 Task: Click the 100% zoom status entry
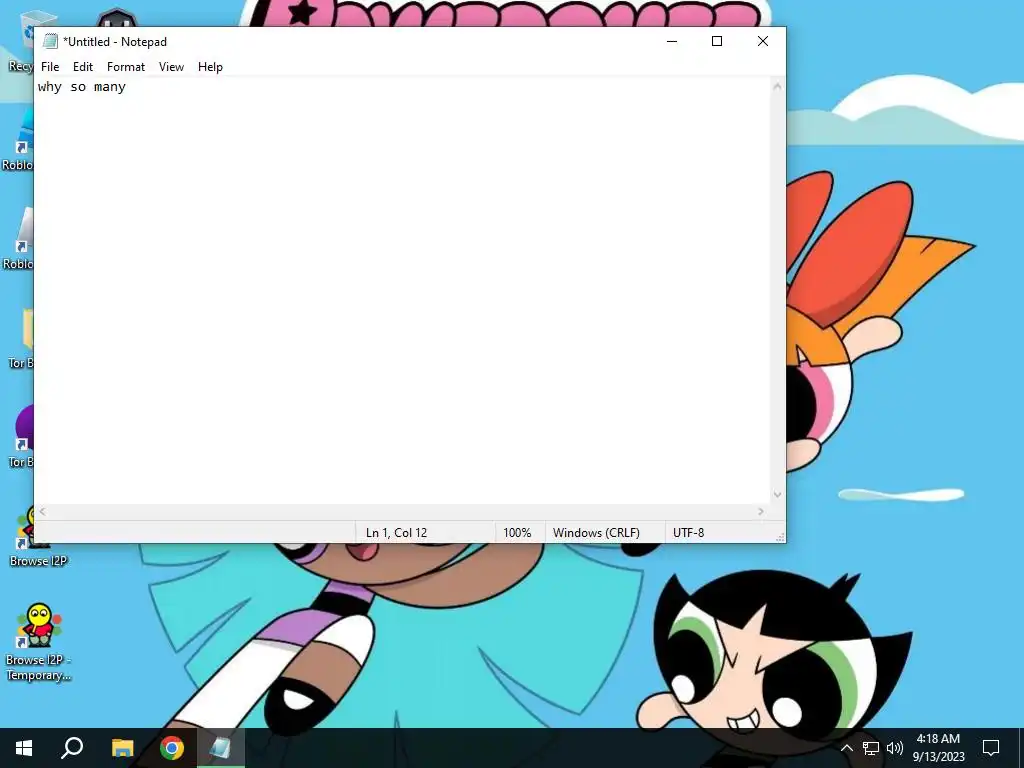(x=517, y=533)
